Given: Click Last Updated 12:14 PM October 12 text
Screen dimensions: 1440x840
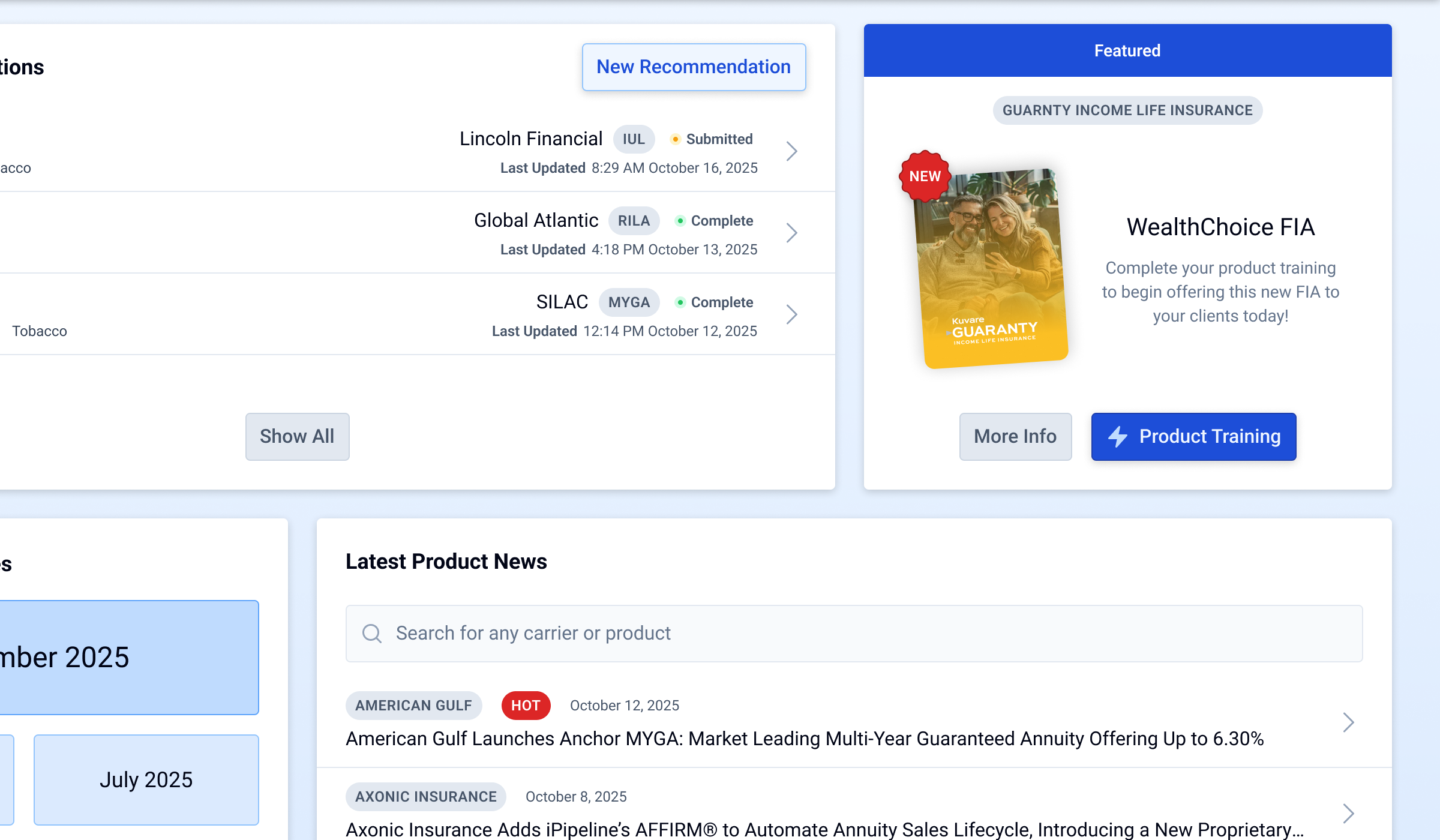Looking at the screenshot, I should [x=625, y=331].
